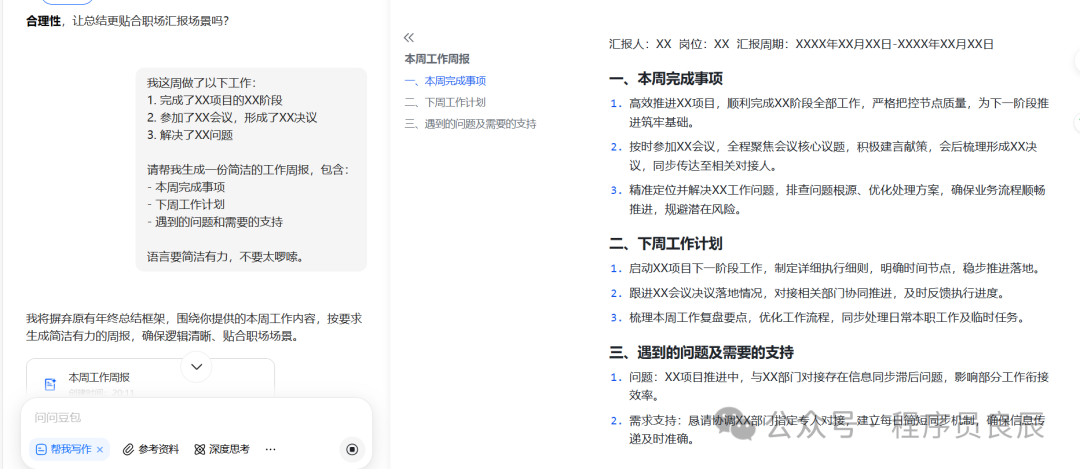Image resolution: width=1080 pixels, height=469 pixels.
Task: Toggle 深度思考 deep thinking mode
Action: (222, 449)
